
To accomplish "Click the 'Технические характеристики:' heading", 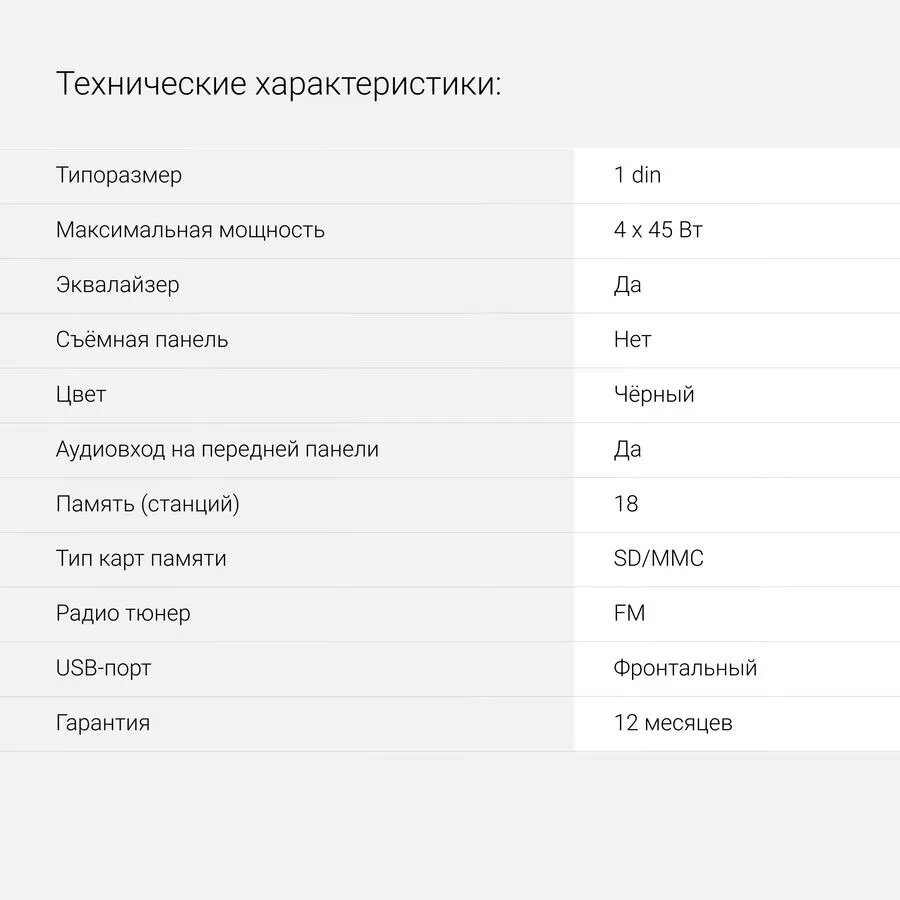I will click(x=278, y=84).
